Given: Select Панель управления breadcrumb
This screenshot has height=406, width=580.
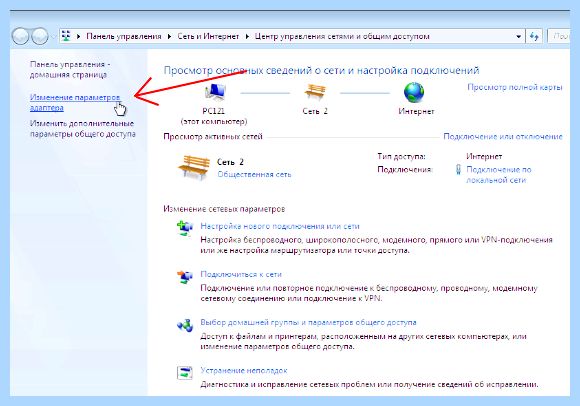Looking at the screenshot, I should click(124, 36).
